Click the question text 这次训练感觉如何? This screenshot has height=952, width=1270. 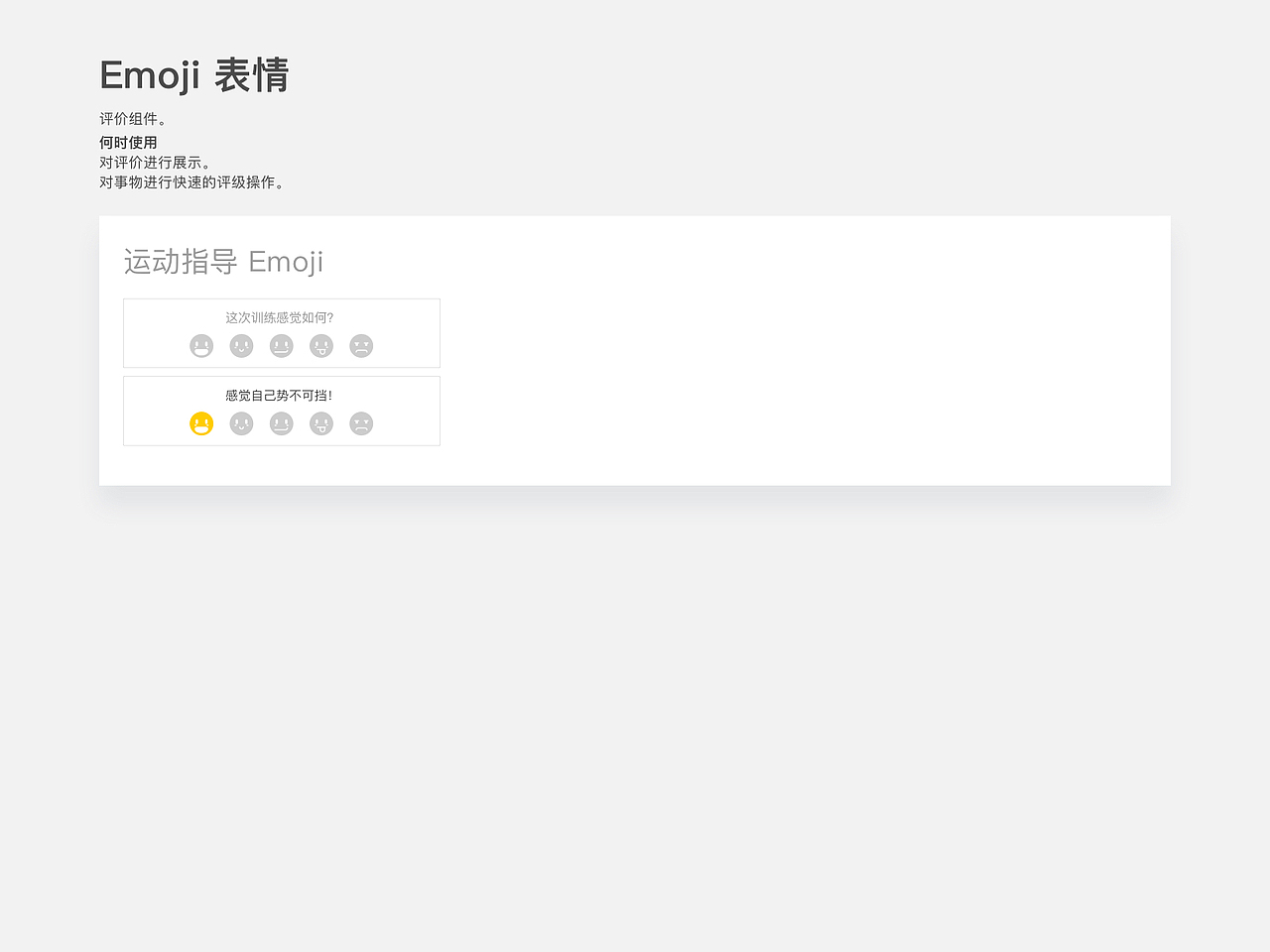(281, 317)
